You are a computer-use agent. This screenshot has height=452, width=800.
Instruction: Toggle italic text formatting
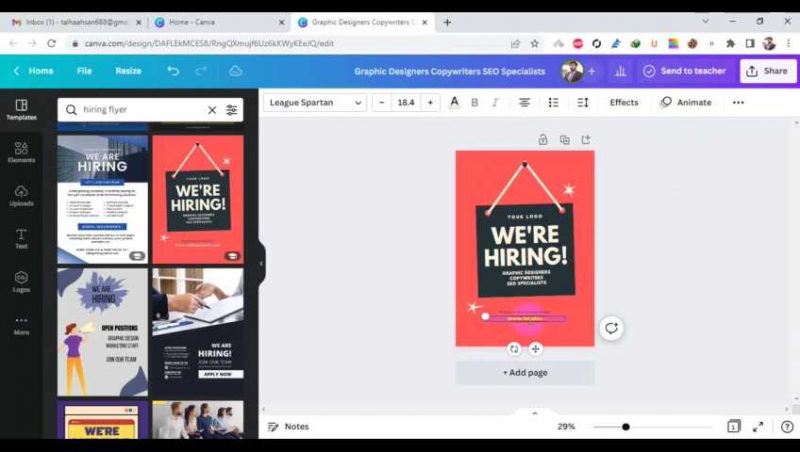(494, 102)
